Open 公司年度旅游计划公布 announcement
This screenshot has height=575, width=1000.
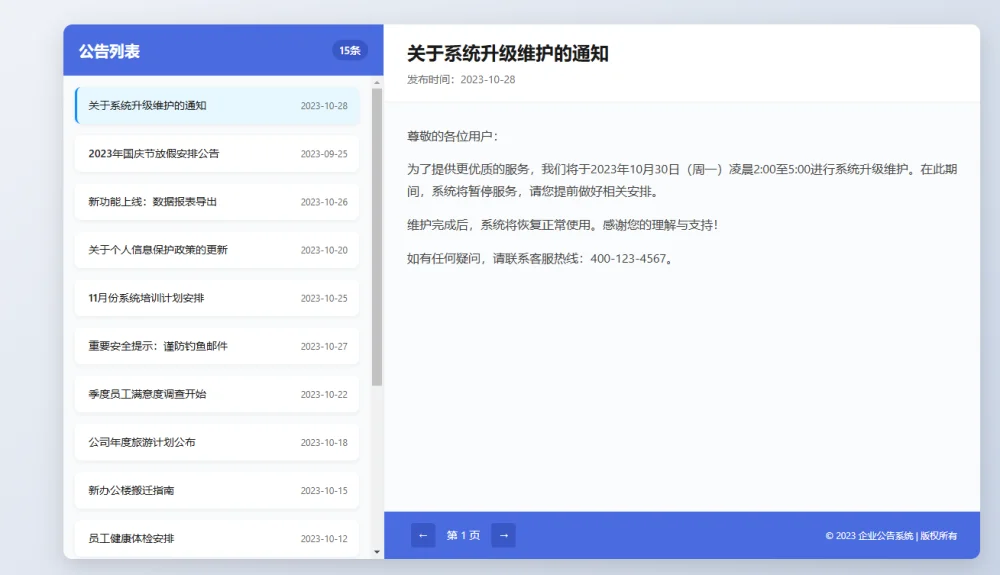tap(217, 442)
